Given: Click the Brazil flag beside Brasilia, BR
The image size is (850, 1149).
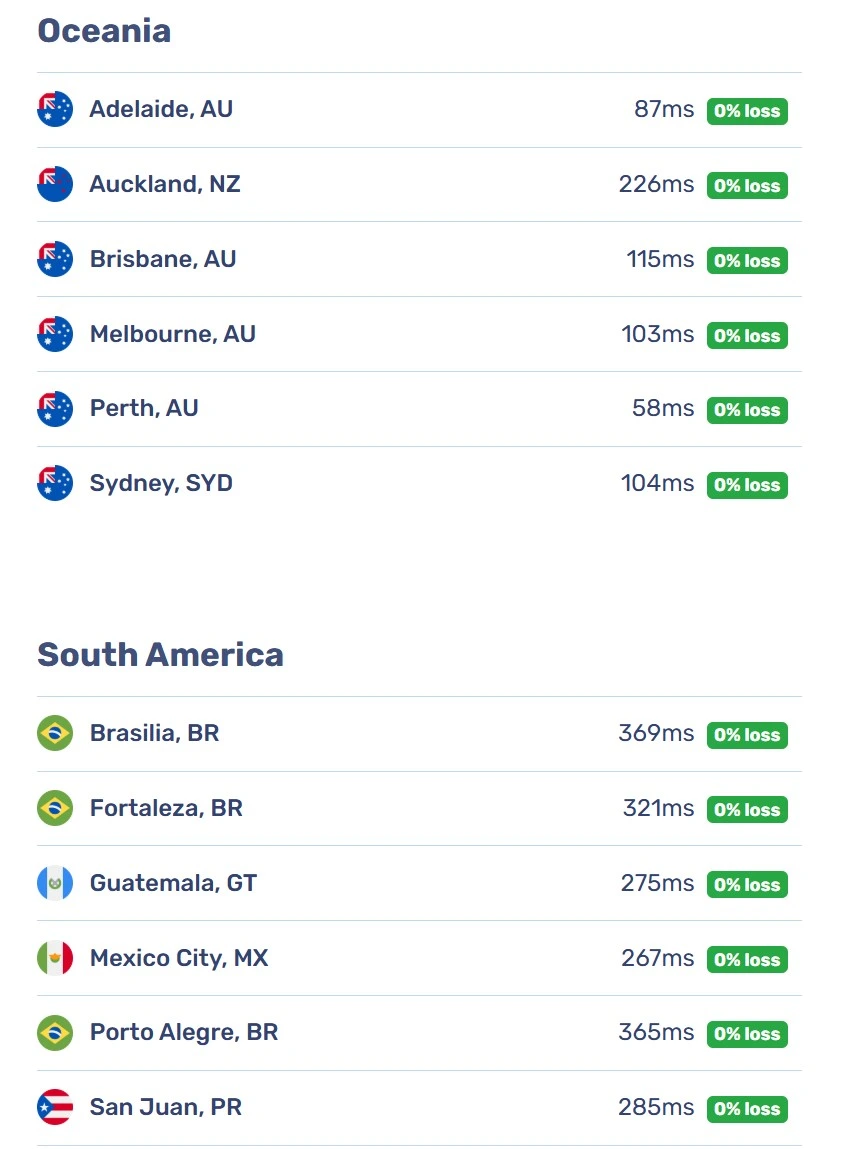Looking at the screenshot, I should click(x=55, y=733).
